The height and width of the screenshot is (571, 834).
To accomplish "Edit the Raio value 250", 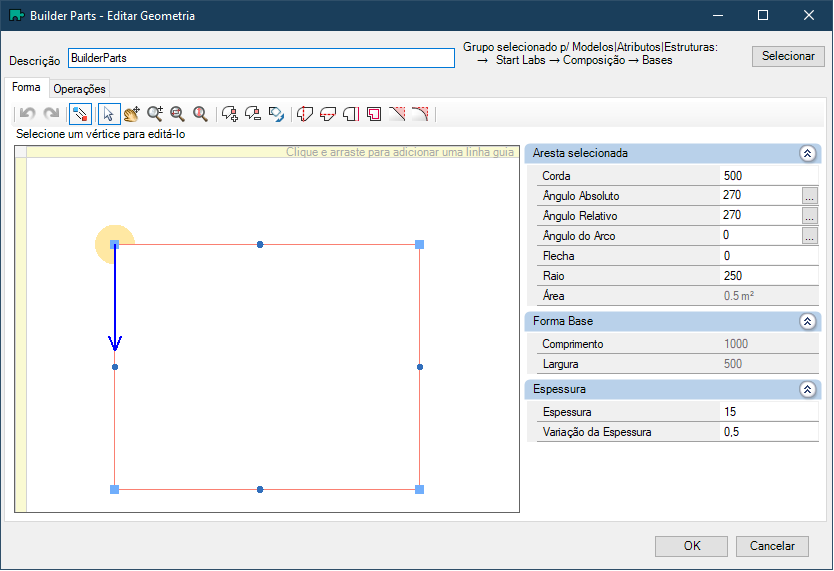I will [x=769, y=276].
